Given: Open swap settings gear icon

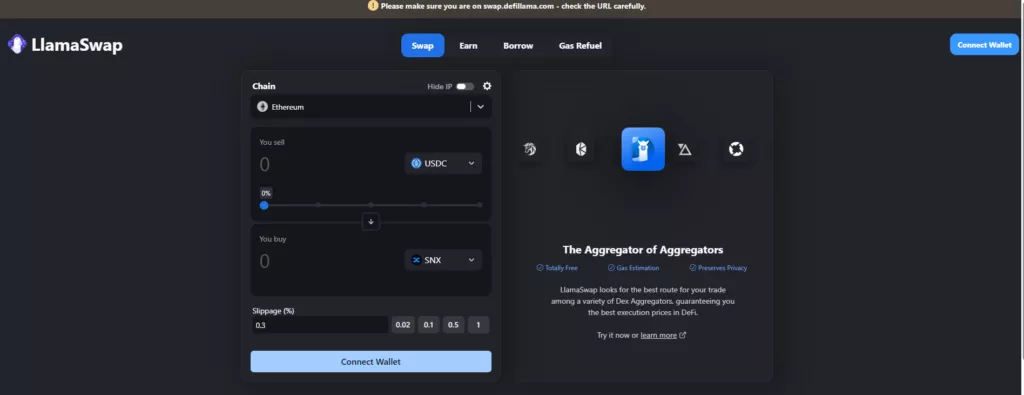Looking at the screenshot, I should [487, 86].
